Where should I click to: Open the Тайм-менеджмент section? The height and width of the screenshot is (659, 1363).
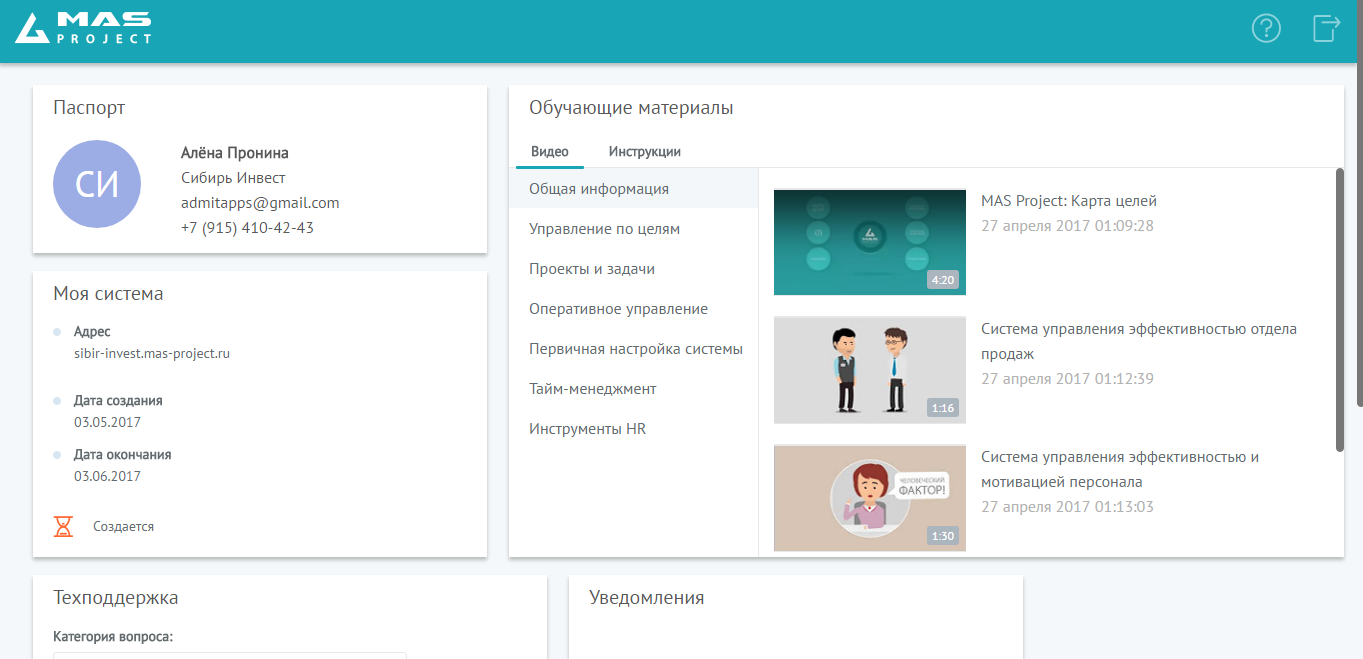[592, 388]
